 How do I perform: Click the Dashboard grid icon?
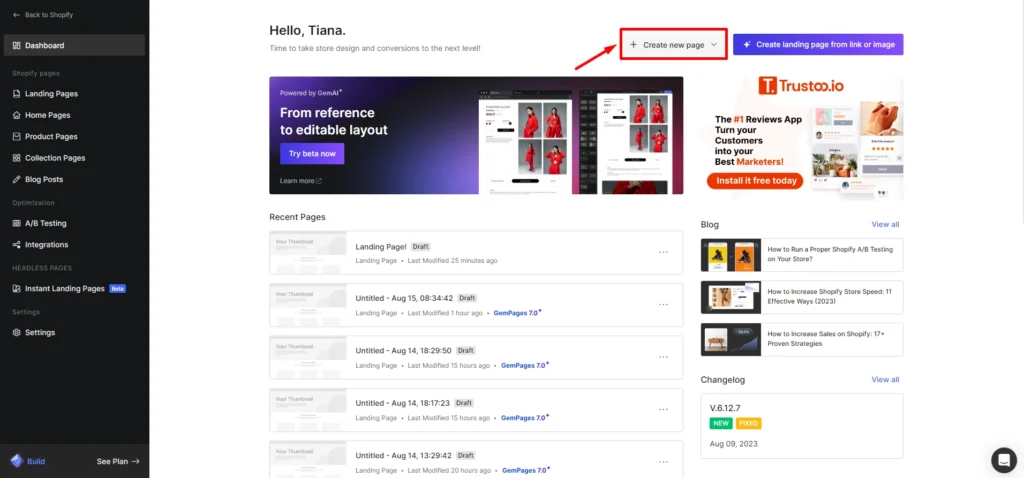16,45
